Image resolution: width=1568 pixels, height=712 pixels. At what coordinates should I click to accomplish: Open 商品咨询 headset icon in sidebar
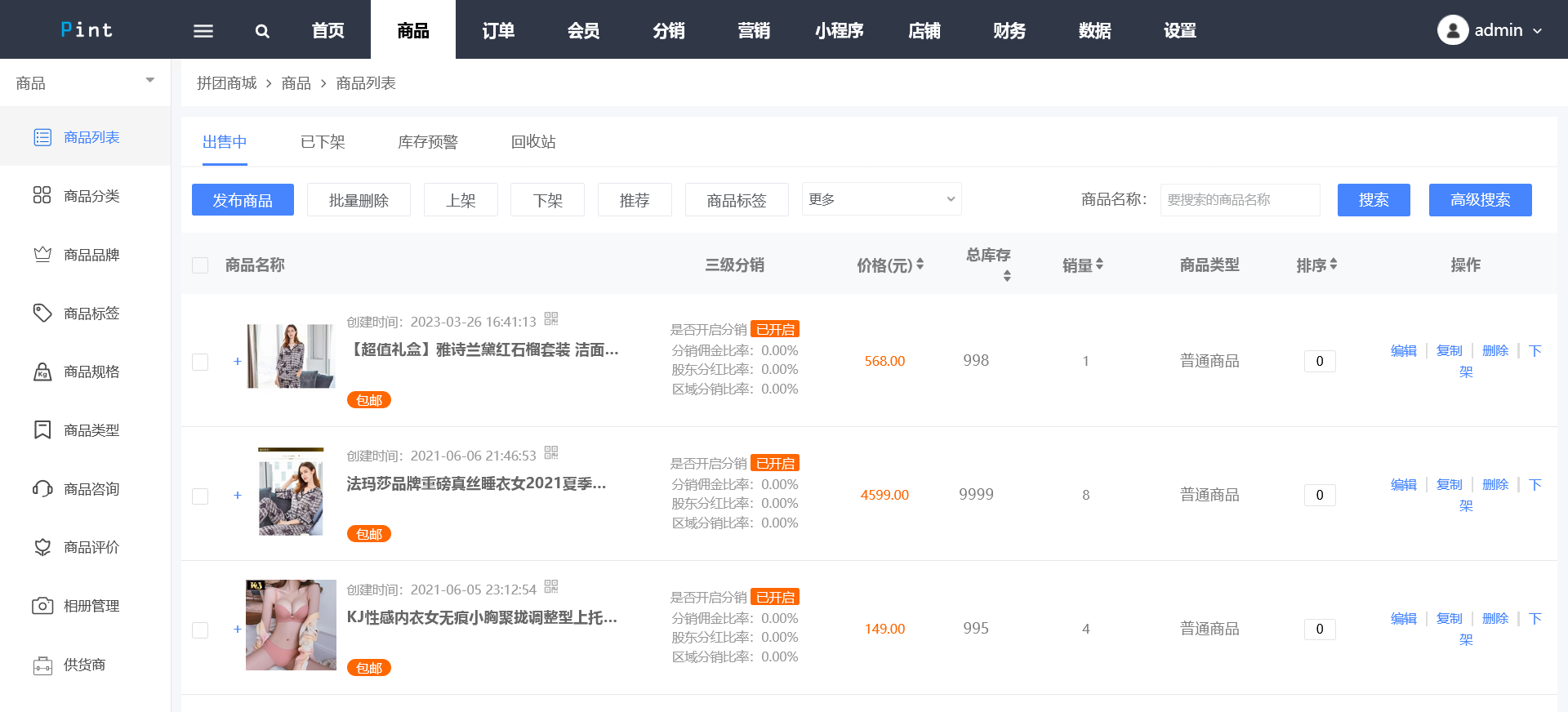point(42,488)
